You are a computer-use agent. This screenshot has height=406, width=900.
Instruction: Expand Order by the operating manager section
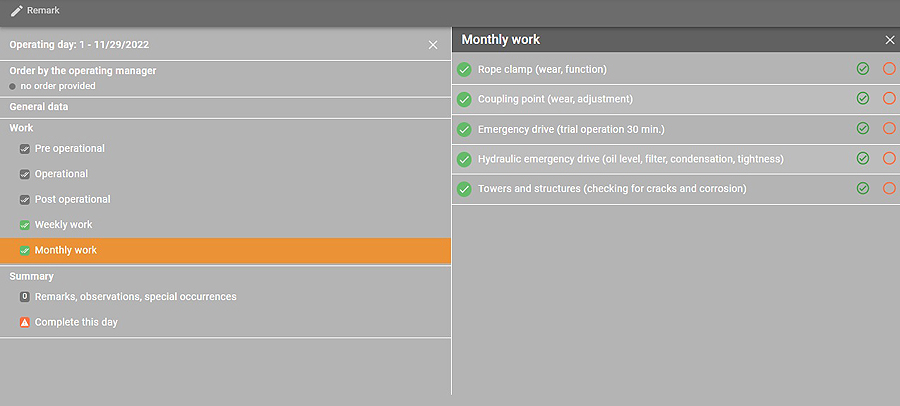[83, 71]
